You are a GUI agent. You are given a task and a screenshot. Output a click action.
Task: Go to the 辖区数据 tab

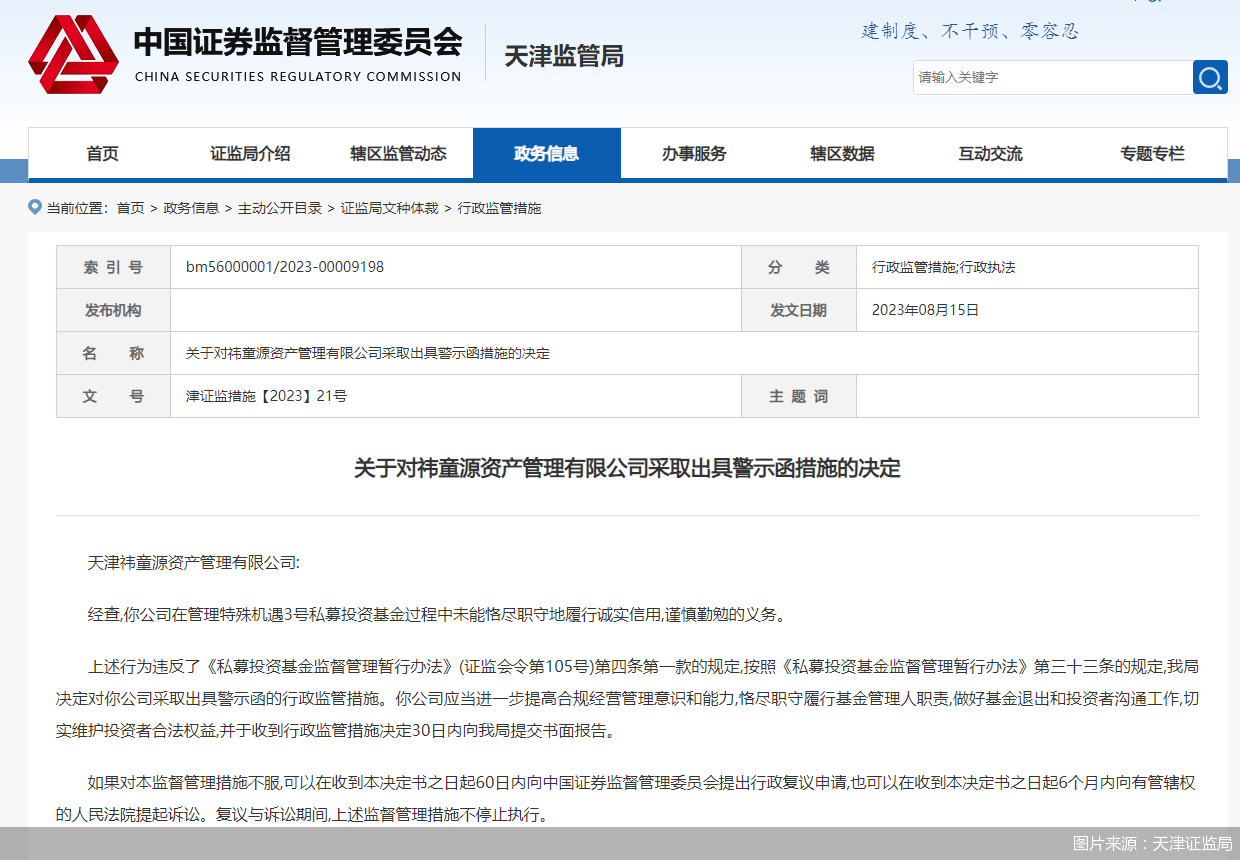842,154
